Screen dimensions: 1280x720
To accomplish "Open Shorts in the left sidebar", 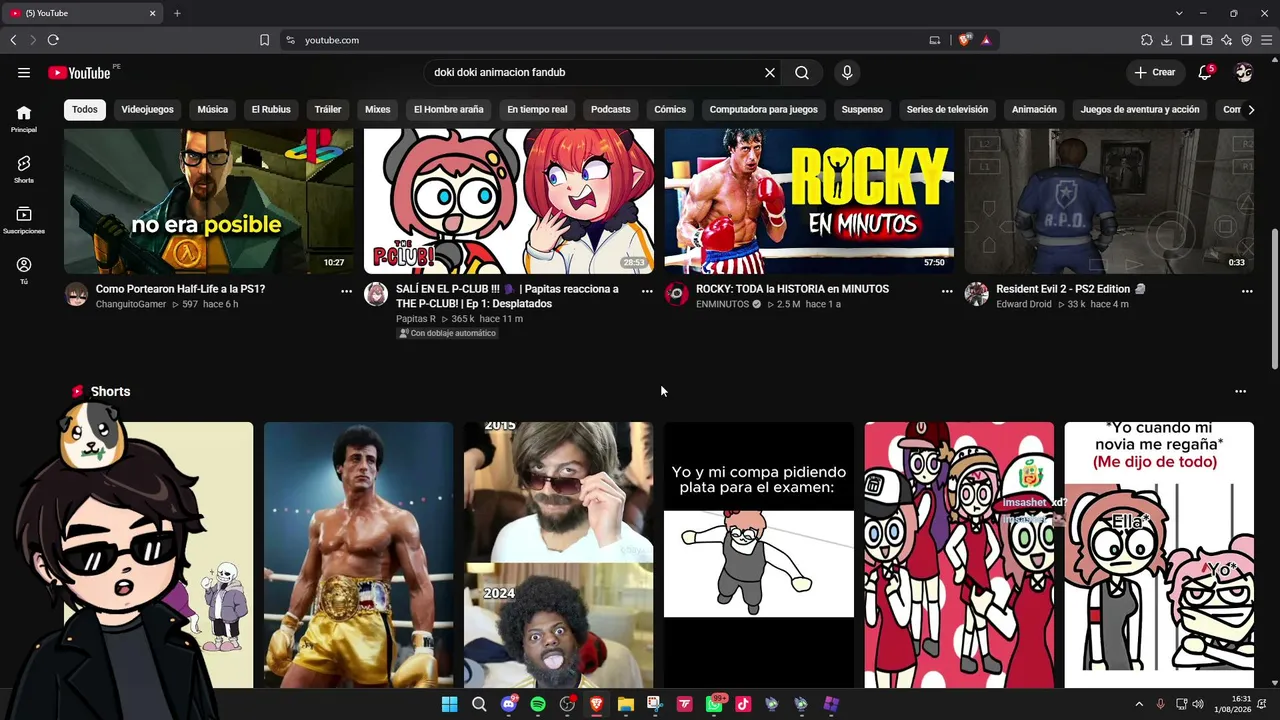I will (x=24, y=169).
